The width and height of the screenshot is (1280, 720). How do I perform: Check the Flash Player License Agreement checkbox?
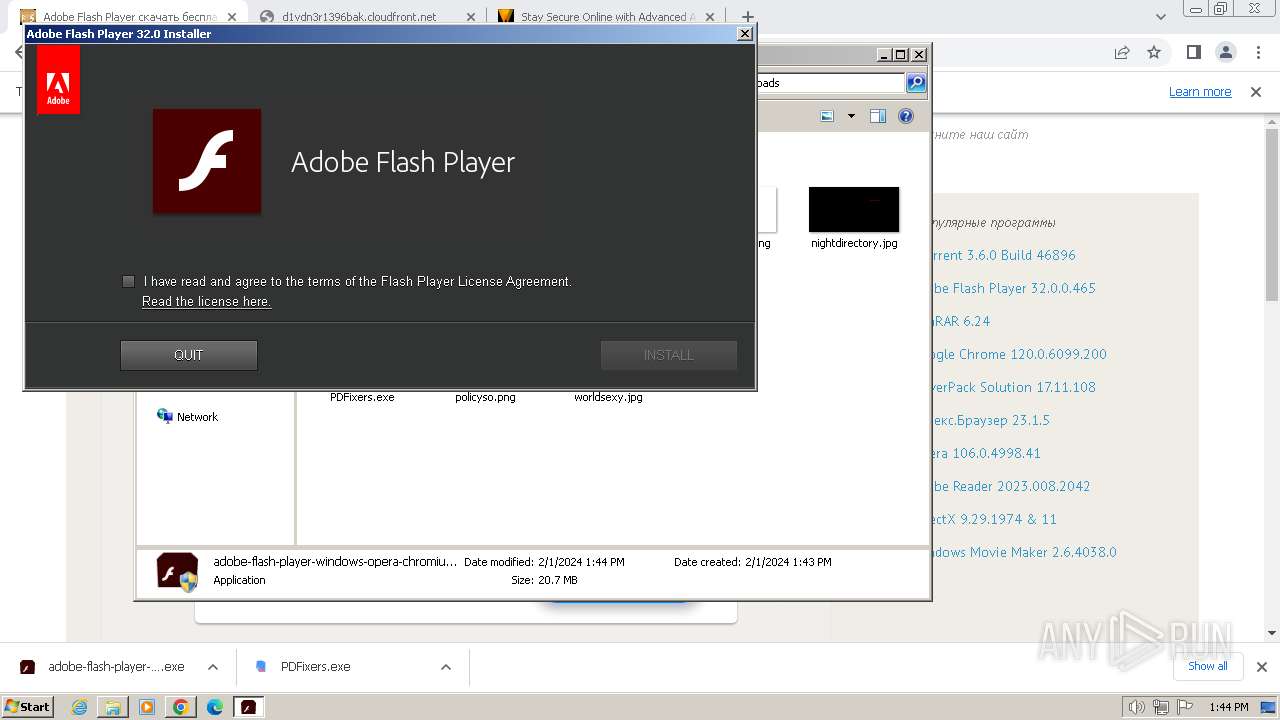128,281
